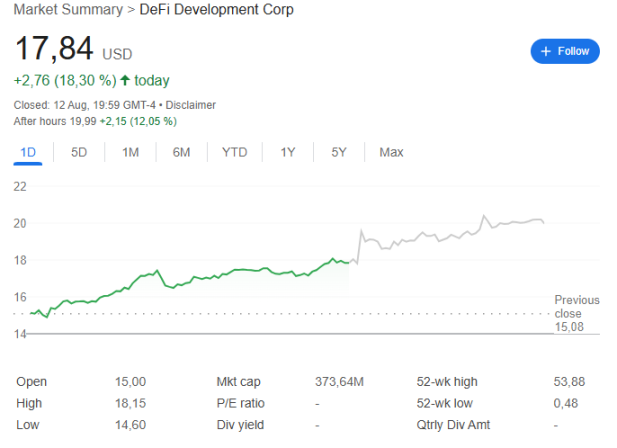This screenshot has height=448, width=617.
Task: Show the 6M price history
Action: coord(181,152)
